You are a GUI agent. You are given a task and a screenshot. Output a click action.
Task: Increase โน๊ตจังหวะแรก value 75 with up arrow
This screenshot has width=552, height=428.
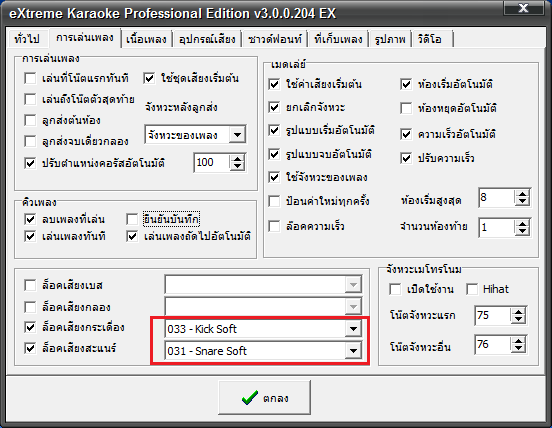[x=518, y=311]
